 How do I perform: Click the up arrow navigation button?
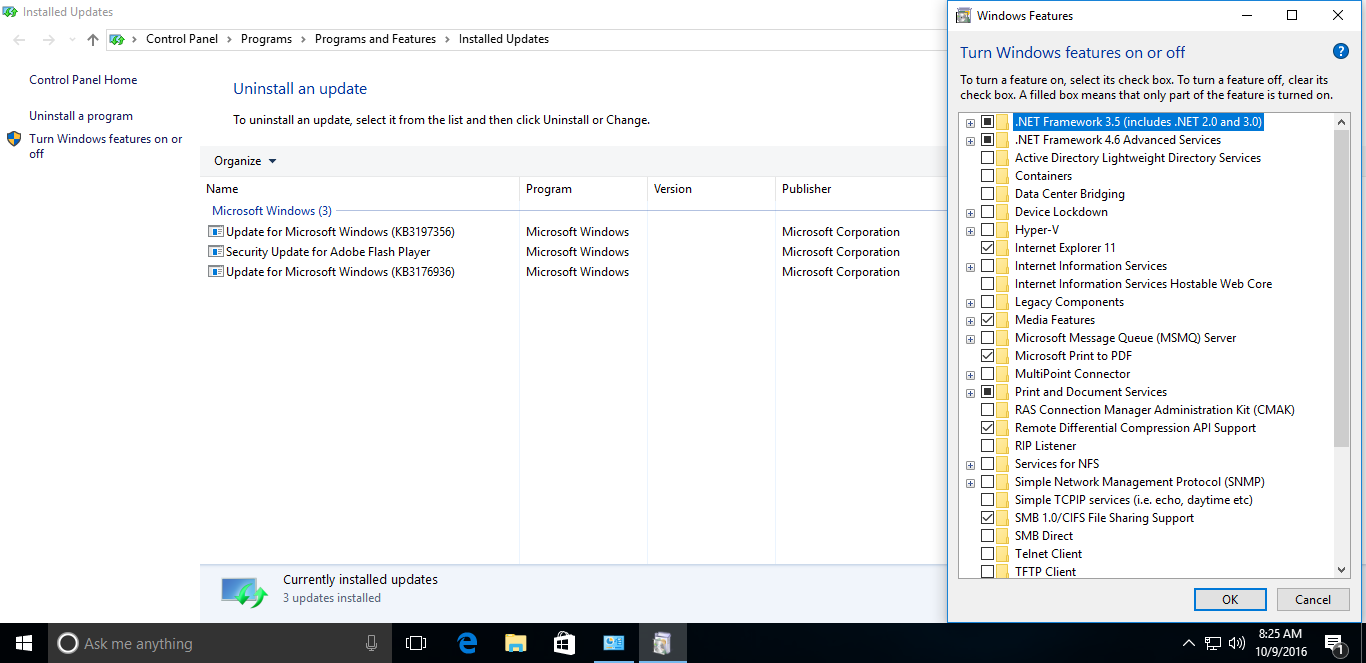pyautogui.click(x=93, y=40)
